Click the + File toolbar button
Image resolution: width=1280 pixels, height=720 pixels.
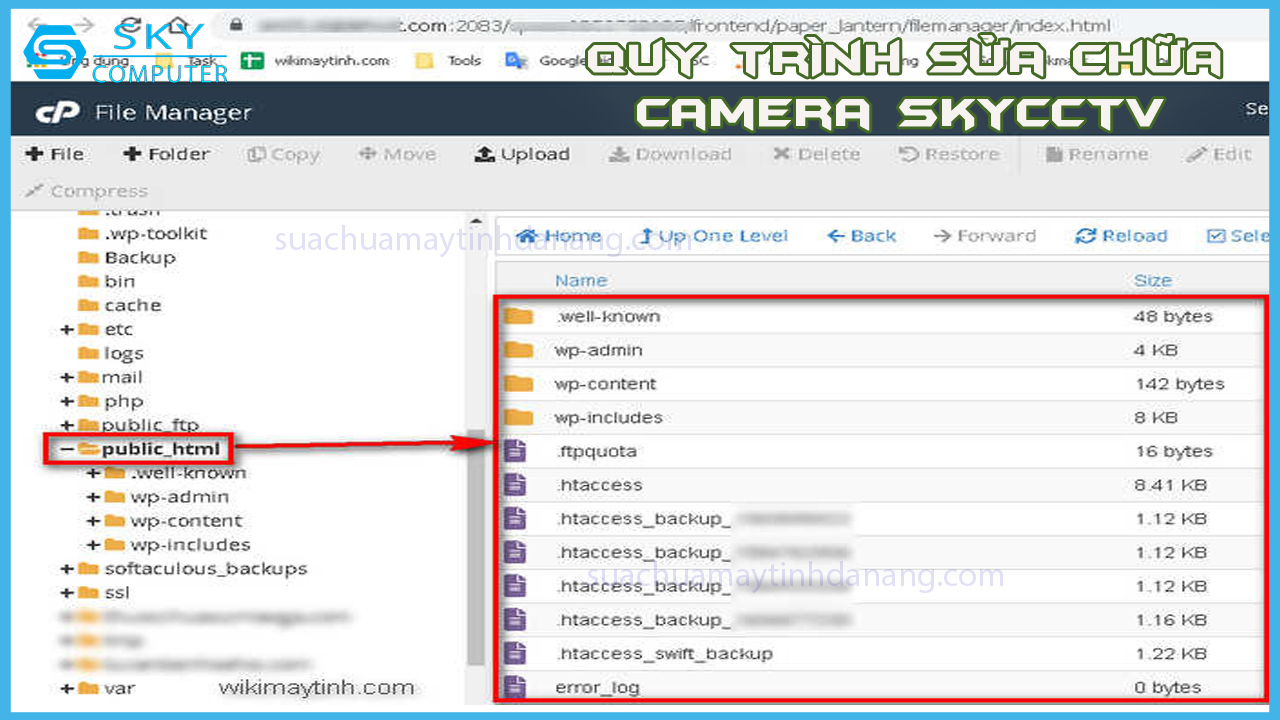click(x=56, y=154)
